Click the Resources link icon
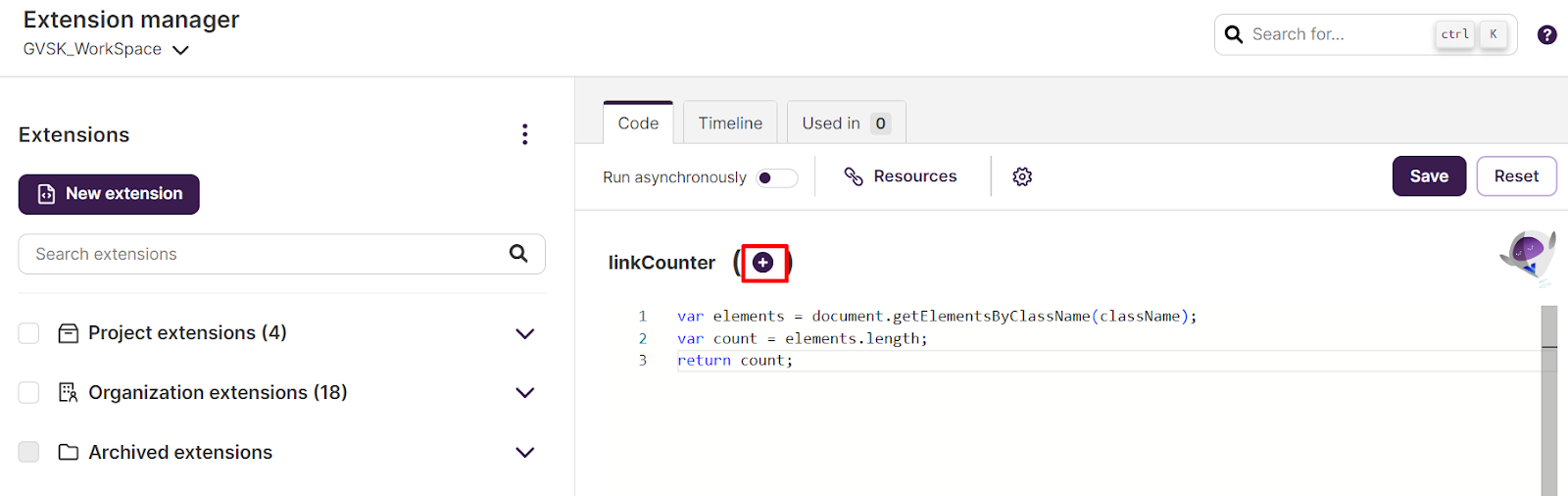Viewport: 1568px width, 496px height. coord(854,176)
